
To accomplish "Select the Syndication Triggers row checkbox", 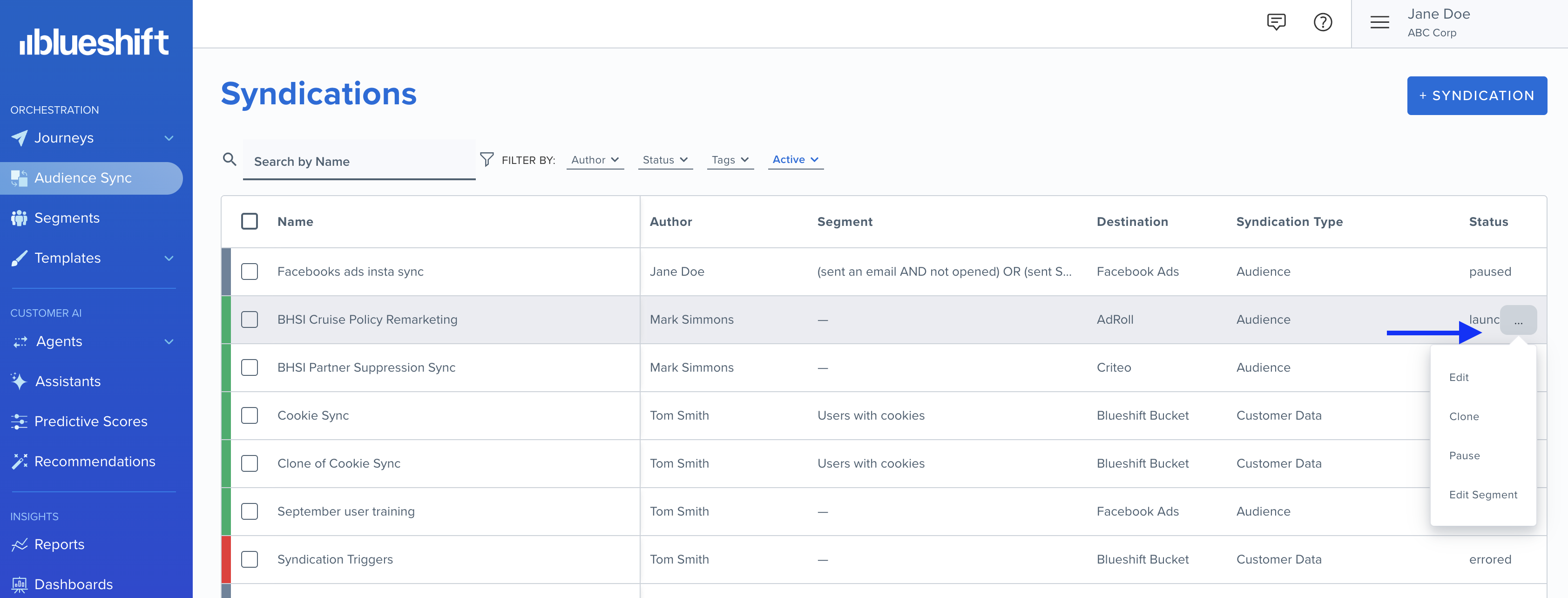I will pyautogui.click(x=250, y=559).
